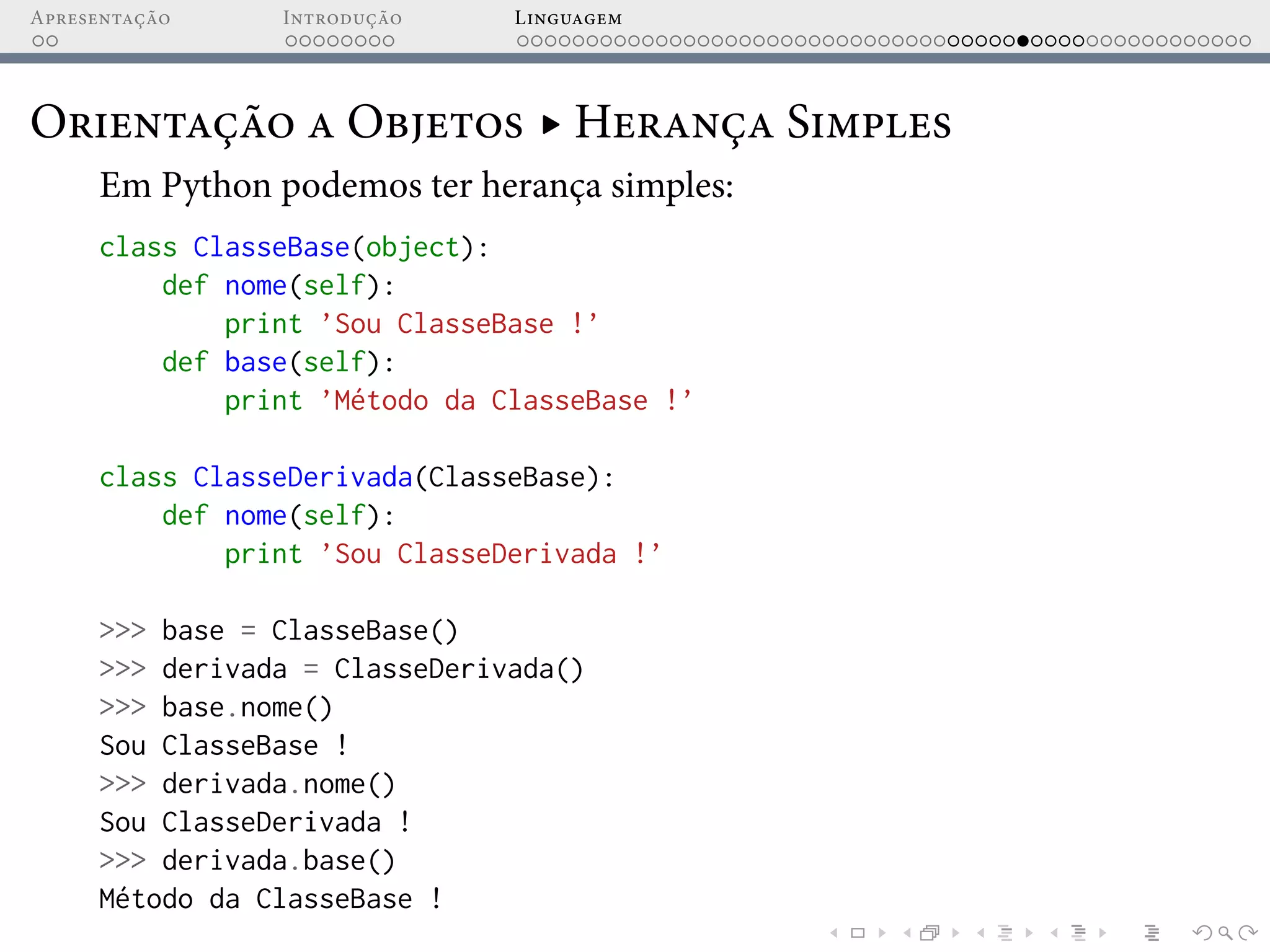Select dot immediately before the filled dot
1270x952 pixels.
click(x=1009, y=41)
